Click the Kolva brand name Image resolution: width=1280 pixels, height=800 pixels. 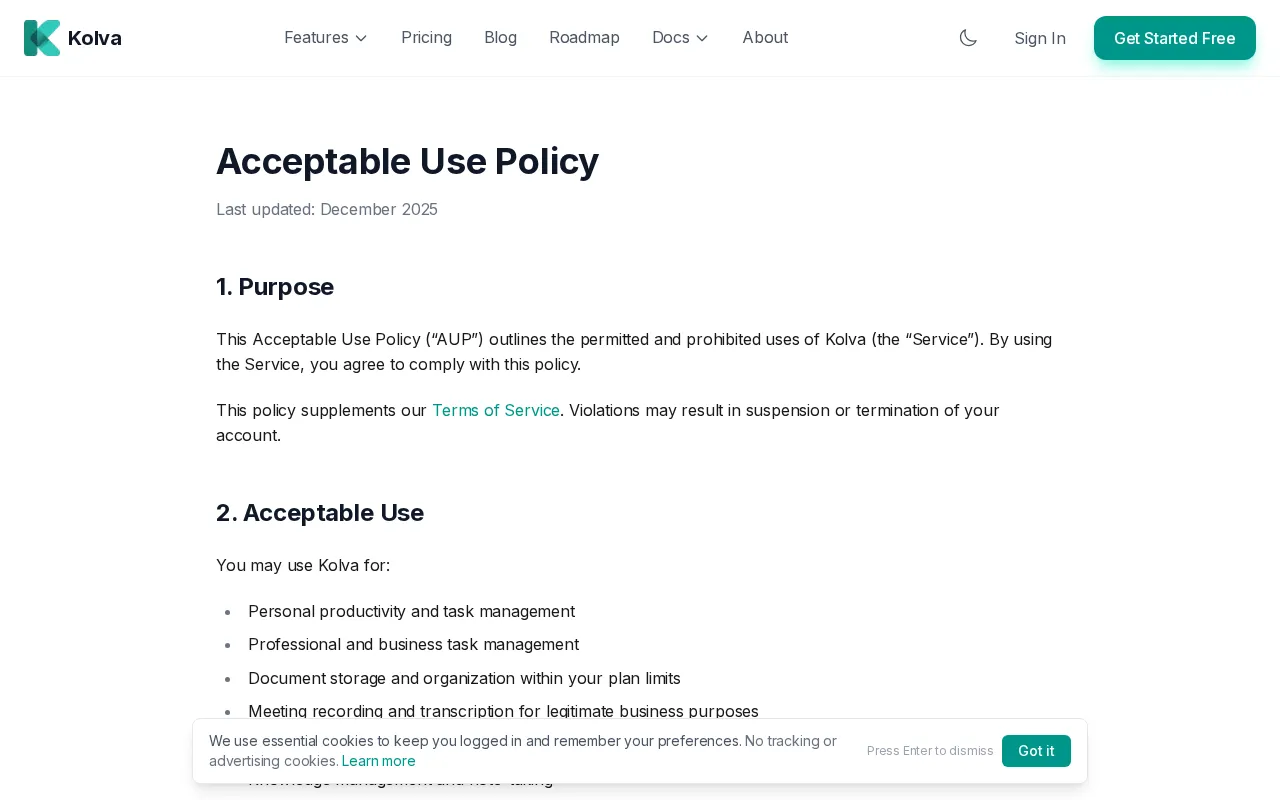(95, 38)
